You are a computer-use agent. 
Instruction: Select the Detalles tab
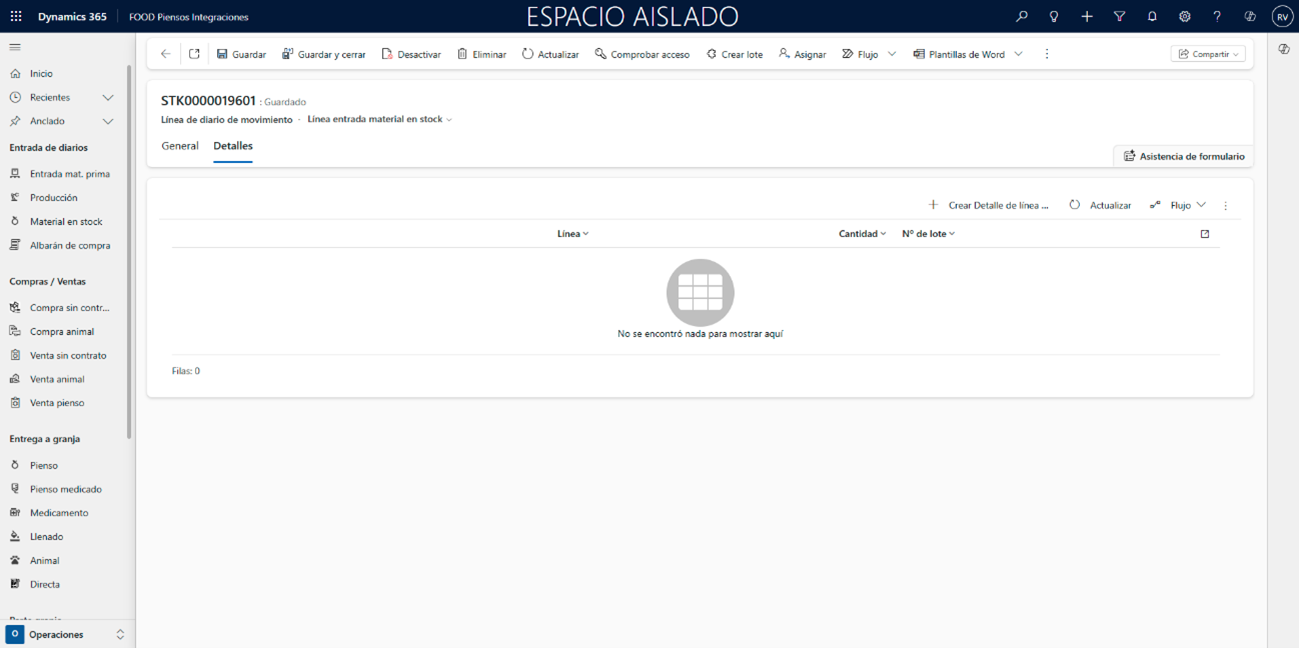233,146
